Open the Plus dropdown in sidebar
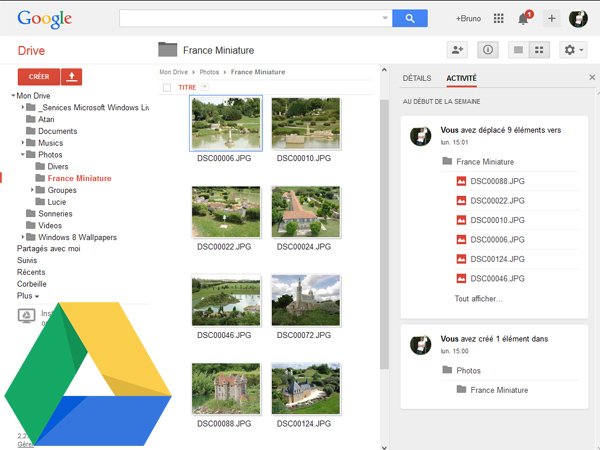This screenshot has width=600, height=450. coord(28,296)
